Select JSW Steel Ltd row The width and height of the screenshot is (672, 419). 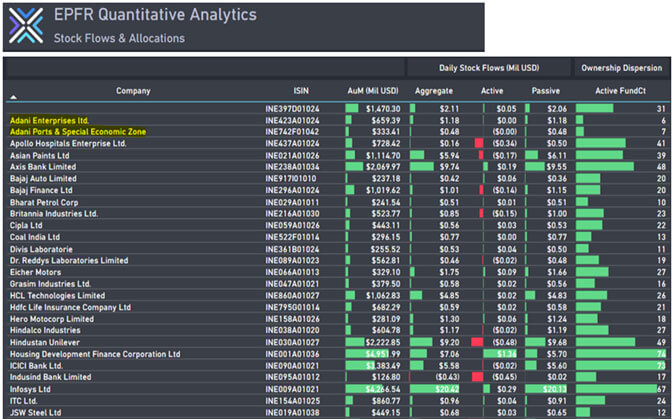(338, 413)
